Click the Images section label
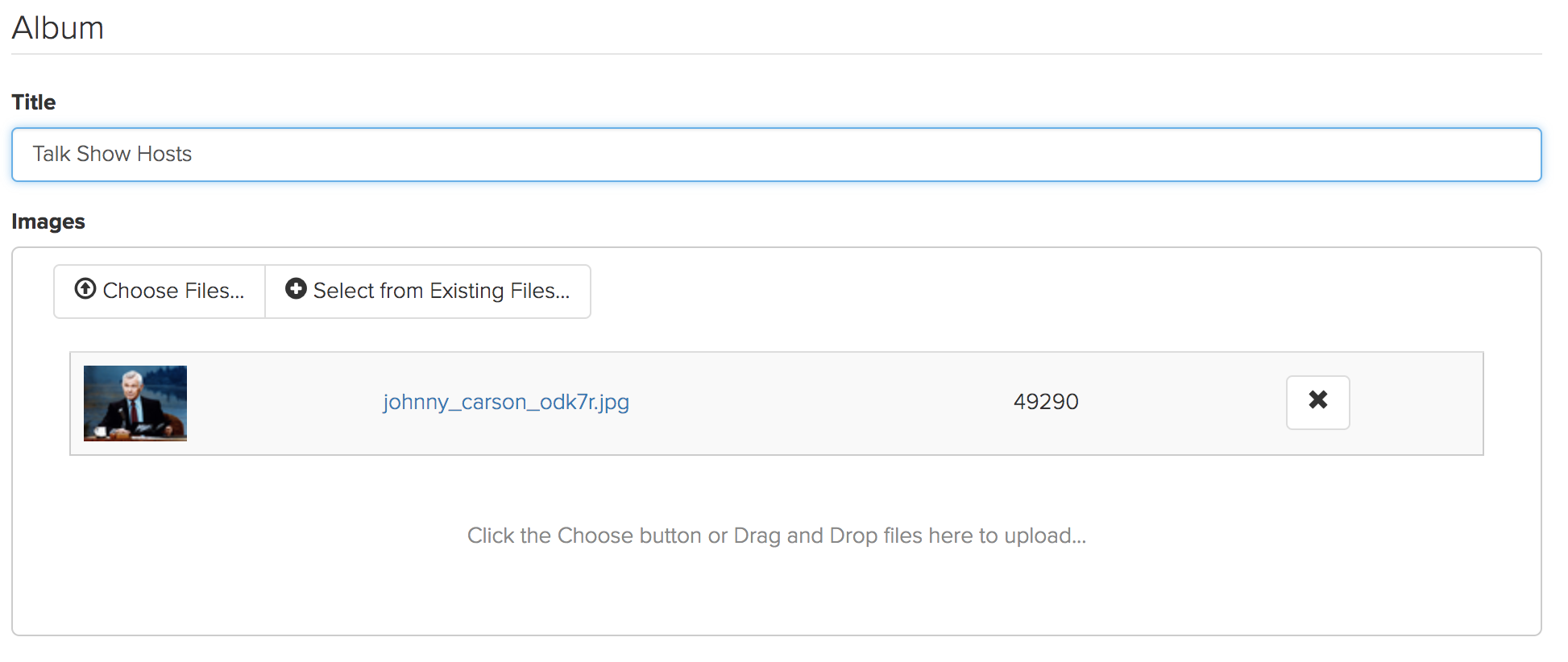The height and width of the screenshot is (662, 1568). coord(48,221)
